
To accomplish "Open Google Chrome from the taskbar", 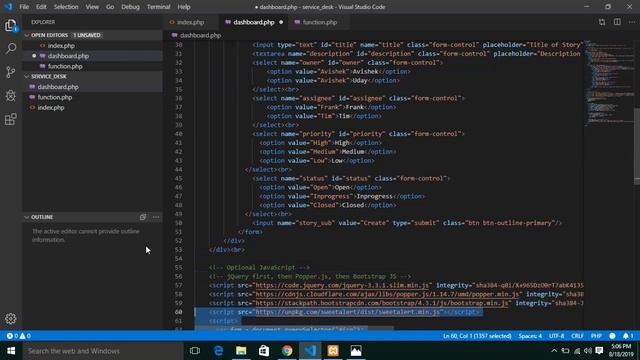I will coord(287,351).
